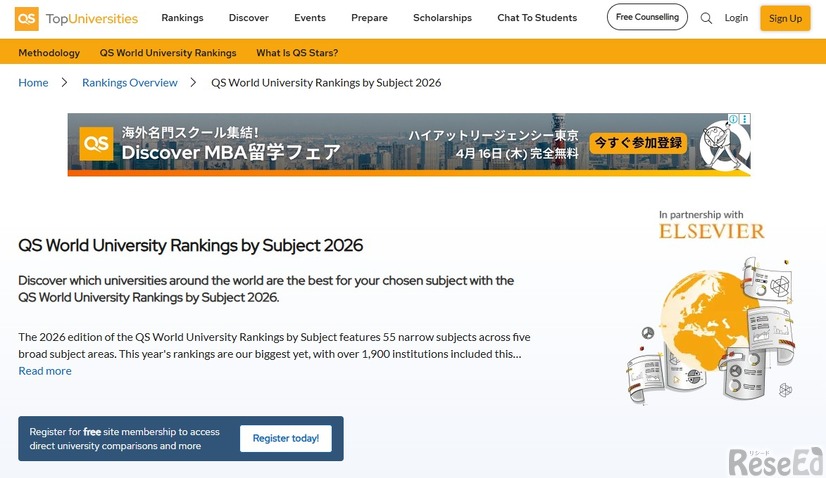Expand description with Read more
The height and width of the screenshot is (478, 826).
point(45,371)
